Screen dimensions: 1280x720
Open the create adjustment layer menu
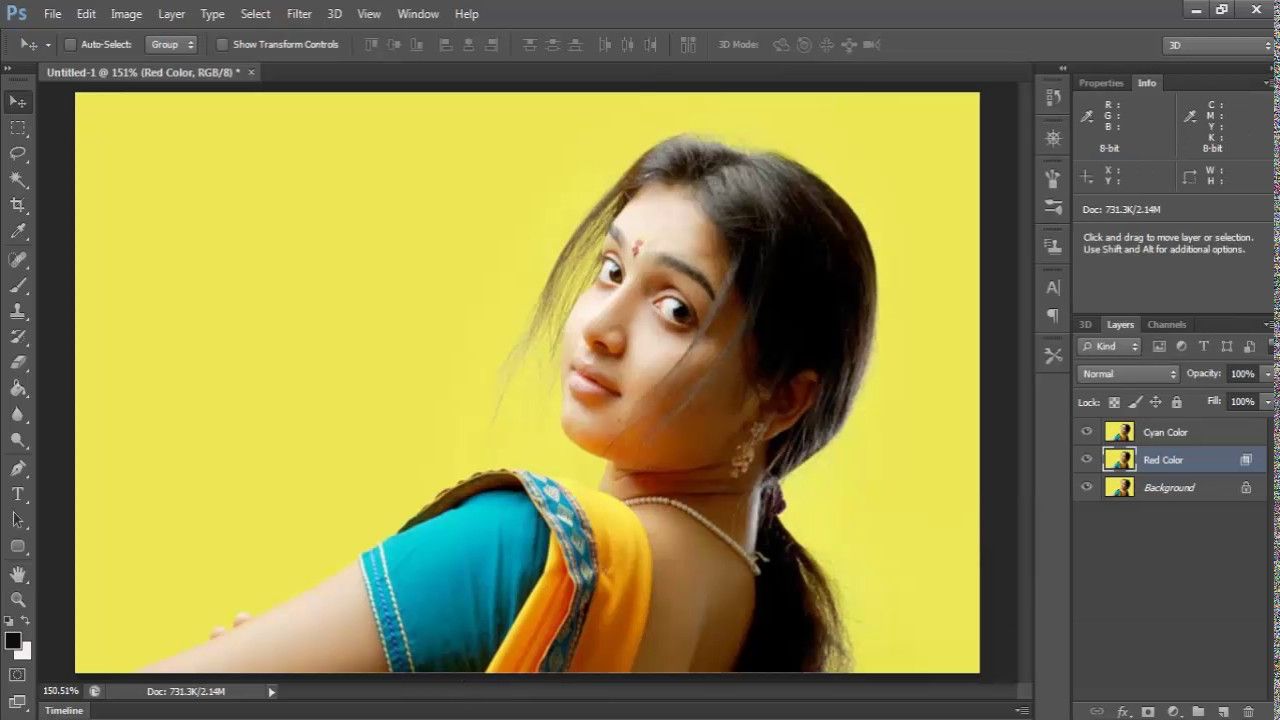click(x=1172, y=712)
